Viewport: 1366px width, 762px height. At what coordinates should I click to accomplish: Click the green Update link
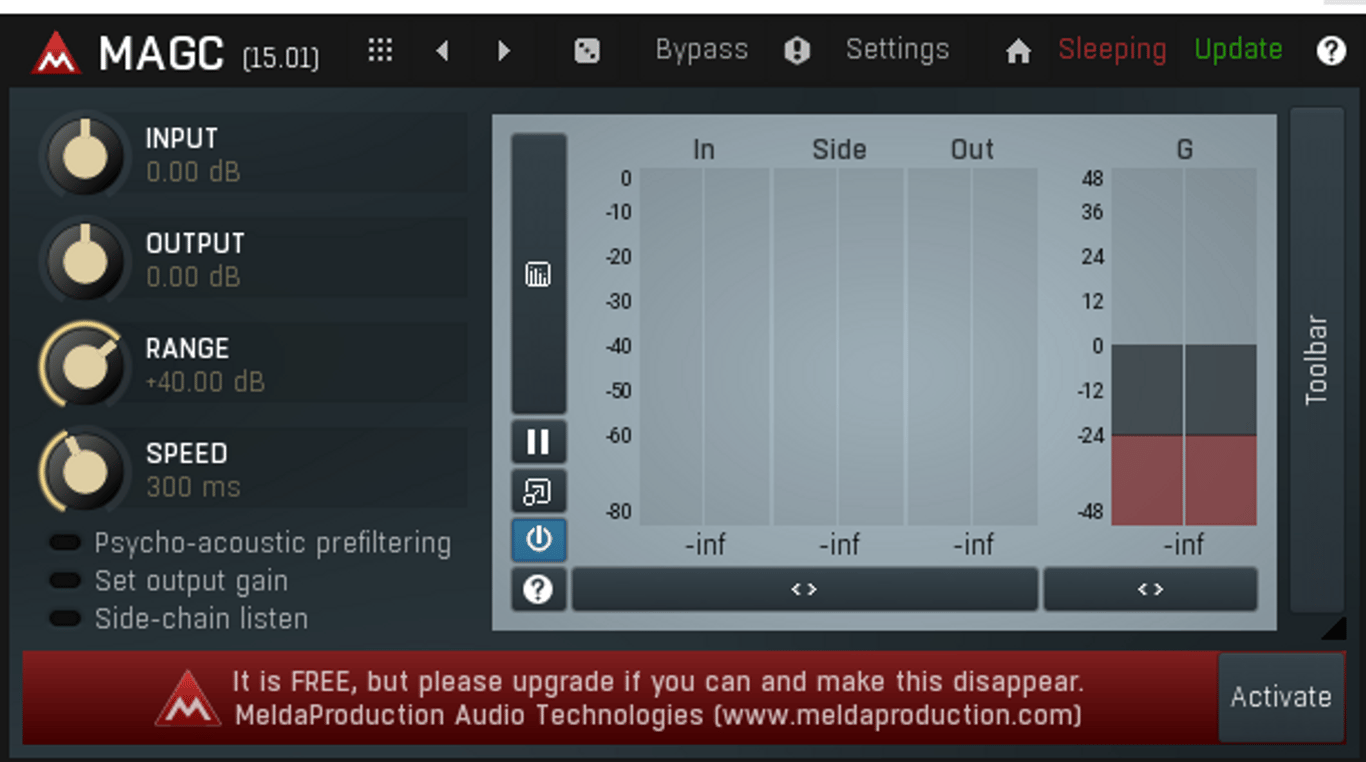(x=1238, y=49)
